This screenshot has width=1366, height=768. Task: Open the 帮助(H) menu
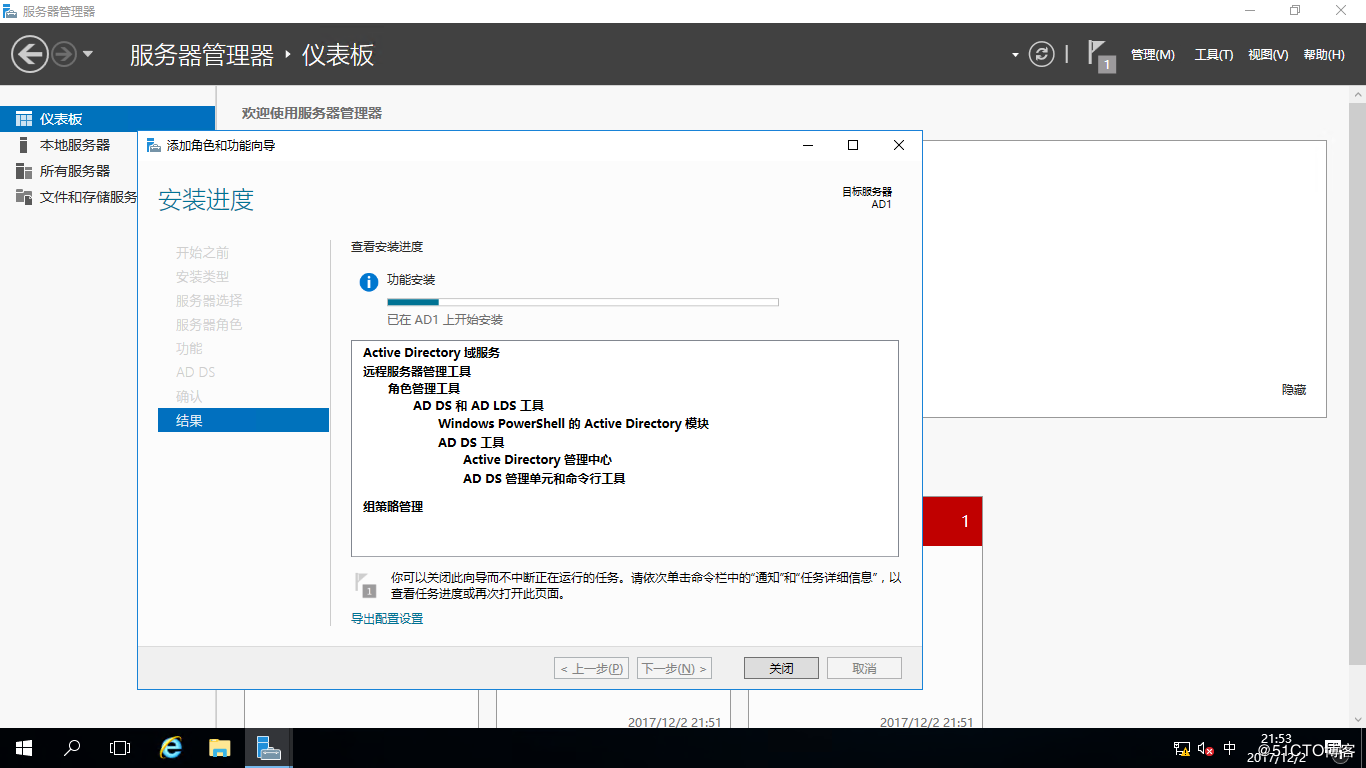pyautogui.click(x=1324, y=55)
